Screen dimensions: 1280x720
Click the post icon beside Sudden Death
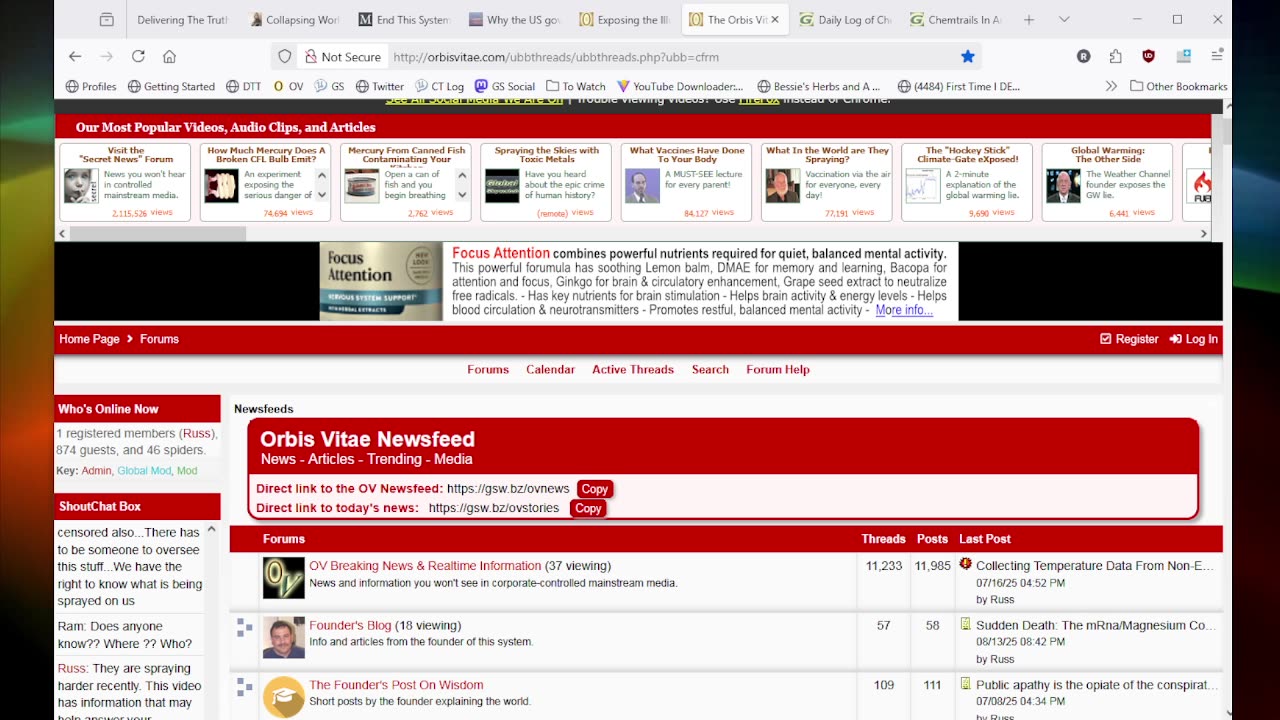pos(965,625)
